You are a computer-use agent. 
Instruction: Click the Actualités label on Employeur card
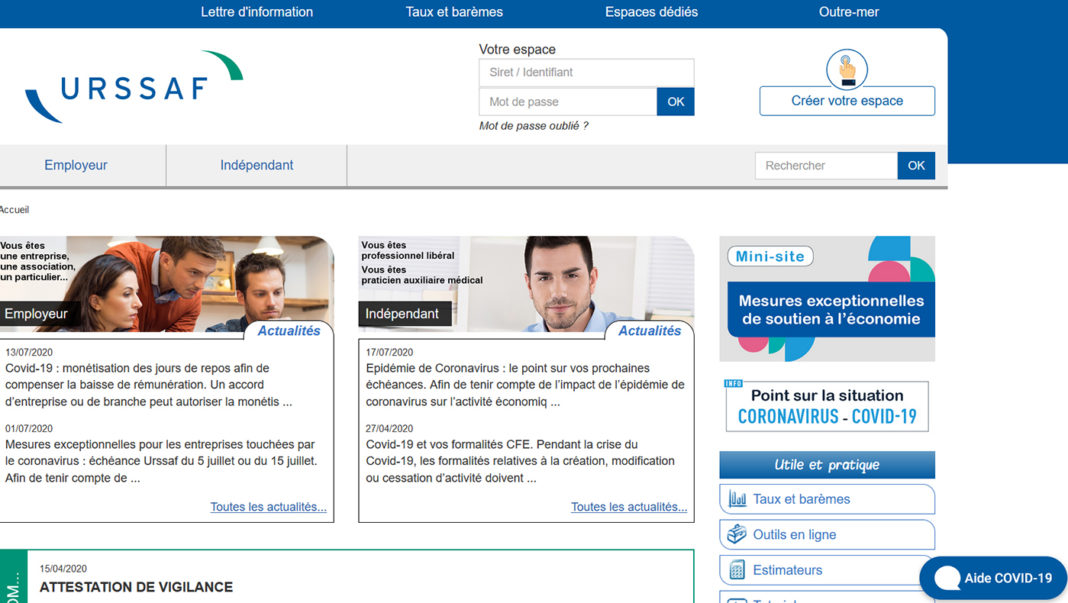289,330
